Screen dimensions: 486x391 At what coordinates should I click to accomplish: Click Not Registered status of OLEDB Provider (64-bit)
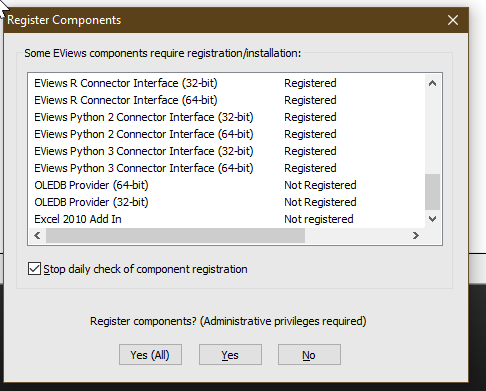pos(320,185)
